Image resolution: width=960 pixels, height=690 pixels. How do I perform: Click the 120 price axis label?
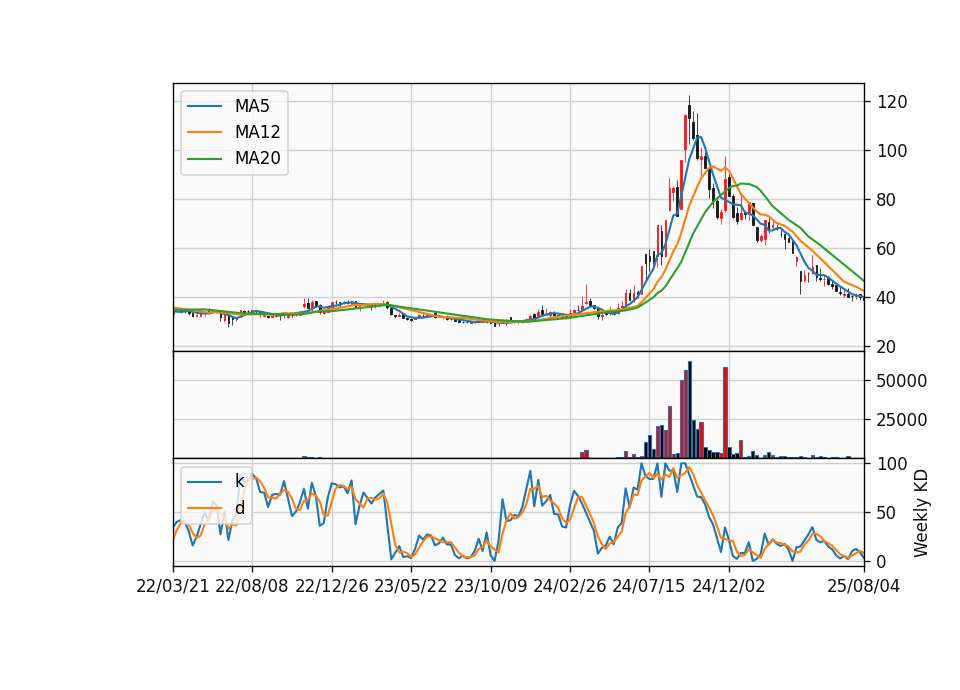click(x=892, y=102)
